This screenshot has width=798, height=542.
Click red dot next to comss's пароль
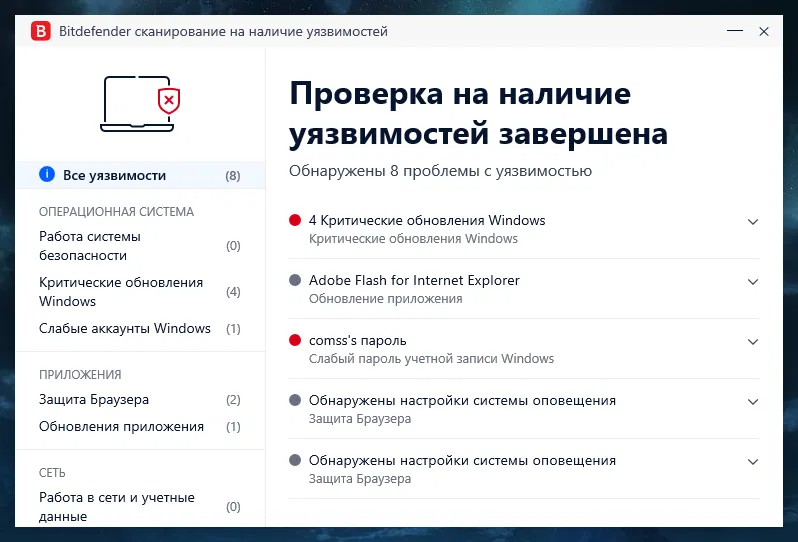click(x=295, y=340)
